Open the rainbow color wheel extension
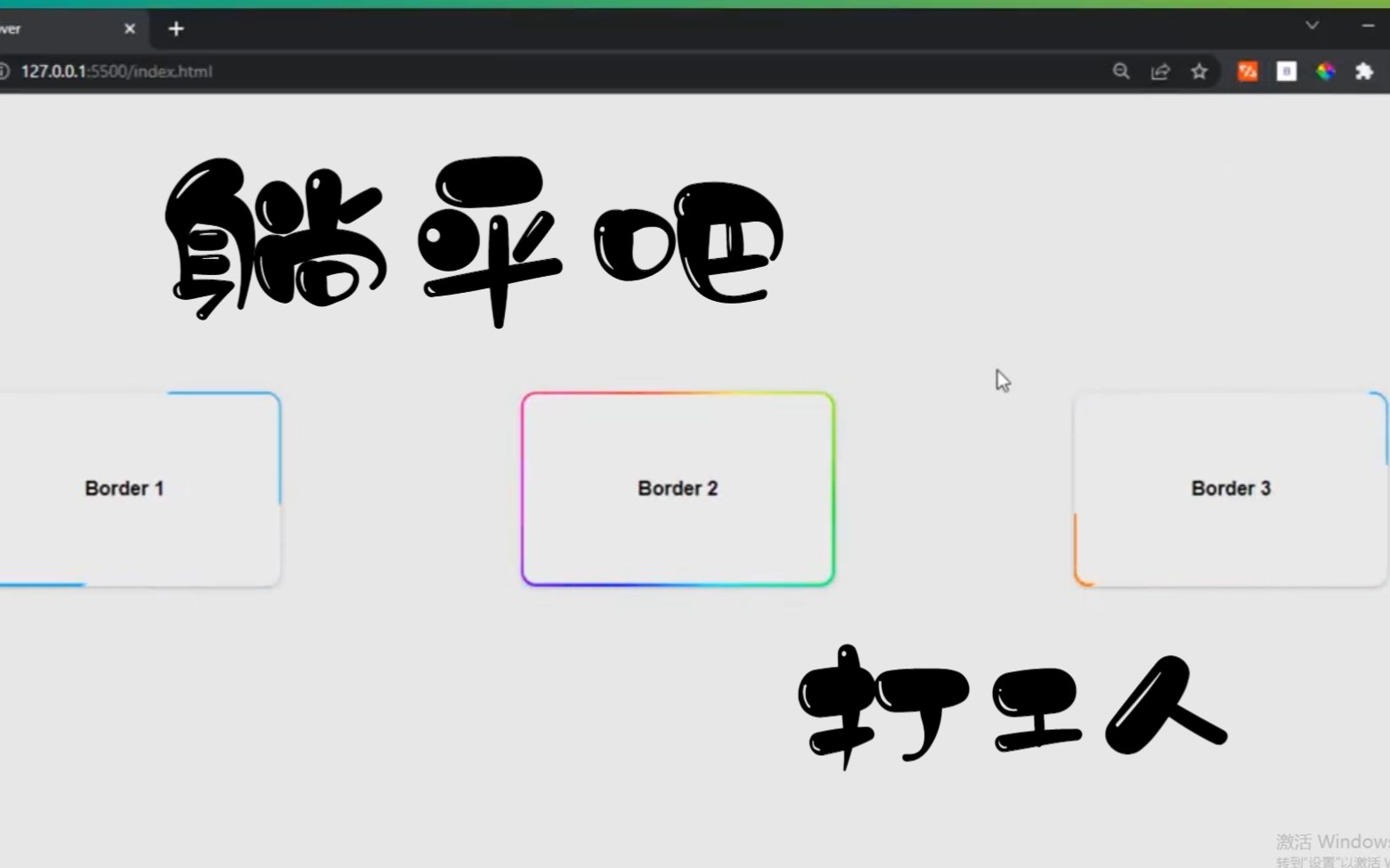The height and width of the screenshot is (868, 1390). (x=1326, y=71)
